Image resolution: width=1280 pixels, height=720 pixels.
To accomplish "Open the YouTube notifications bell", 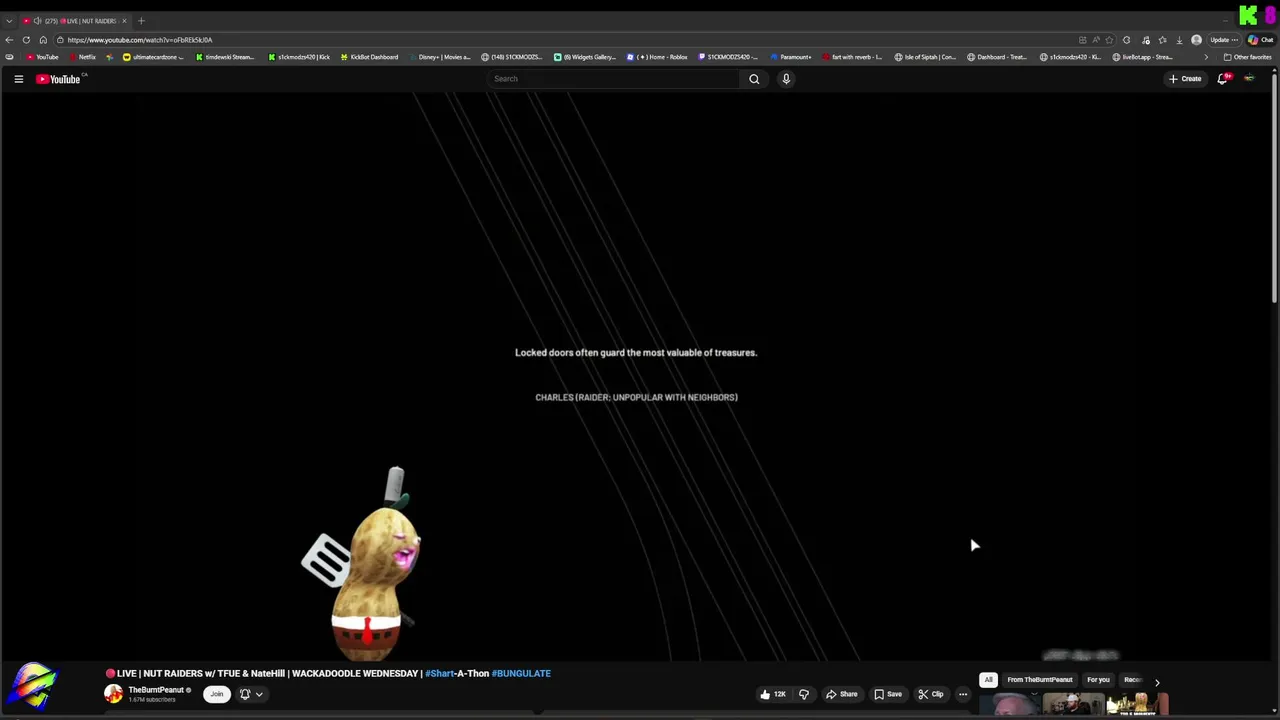I will 1222,79.
